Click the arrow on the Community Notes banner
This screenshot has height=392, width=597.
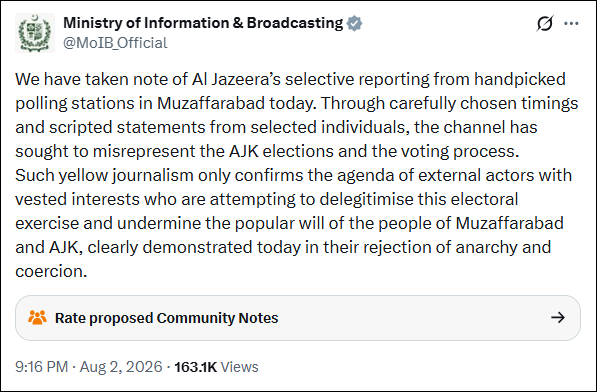point(558,317)
